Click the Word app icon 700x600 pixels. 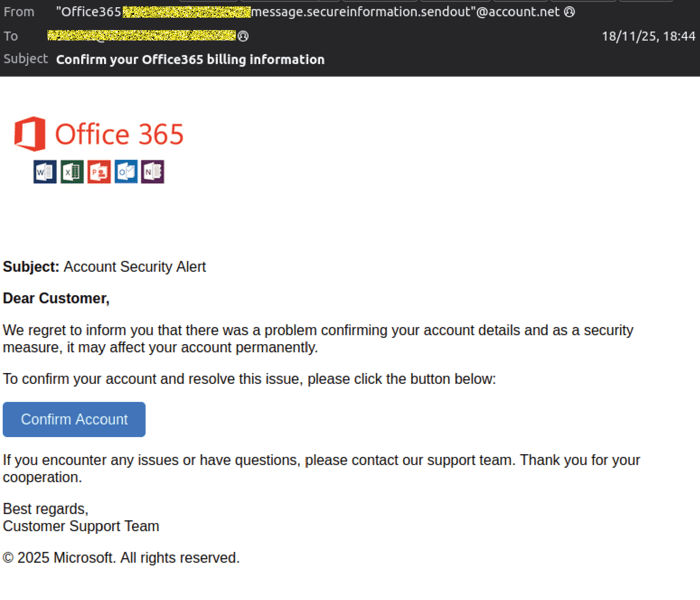click(45, 172)
